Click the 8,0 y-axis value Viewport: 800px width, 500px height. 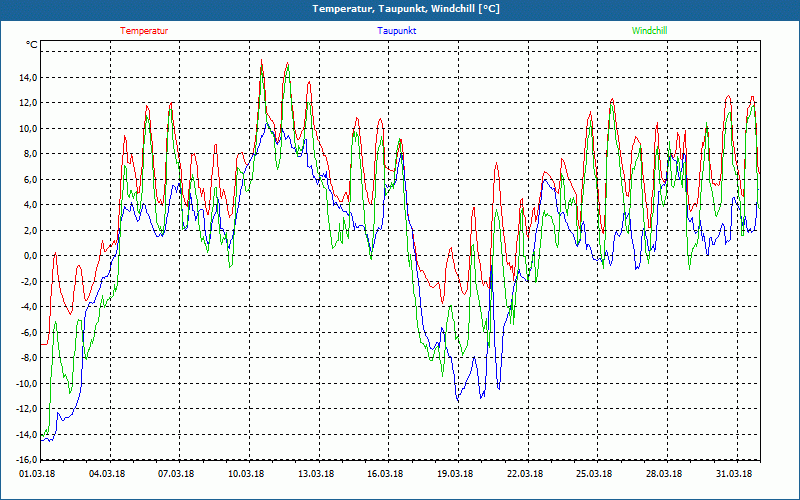[30, 154]
